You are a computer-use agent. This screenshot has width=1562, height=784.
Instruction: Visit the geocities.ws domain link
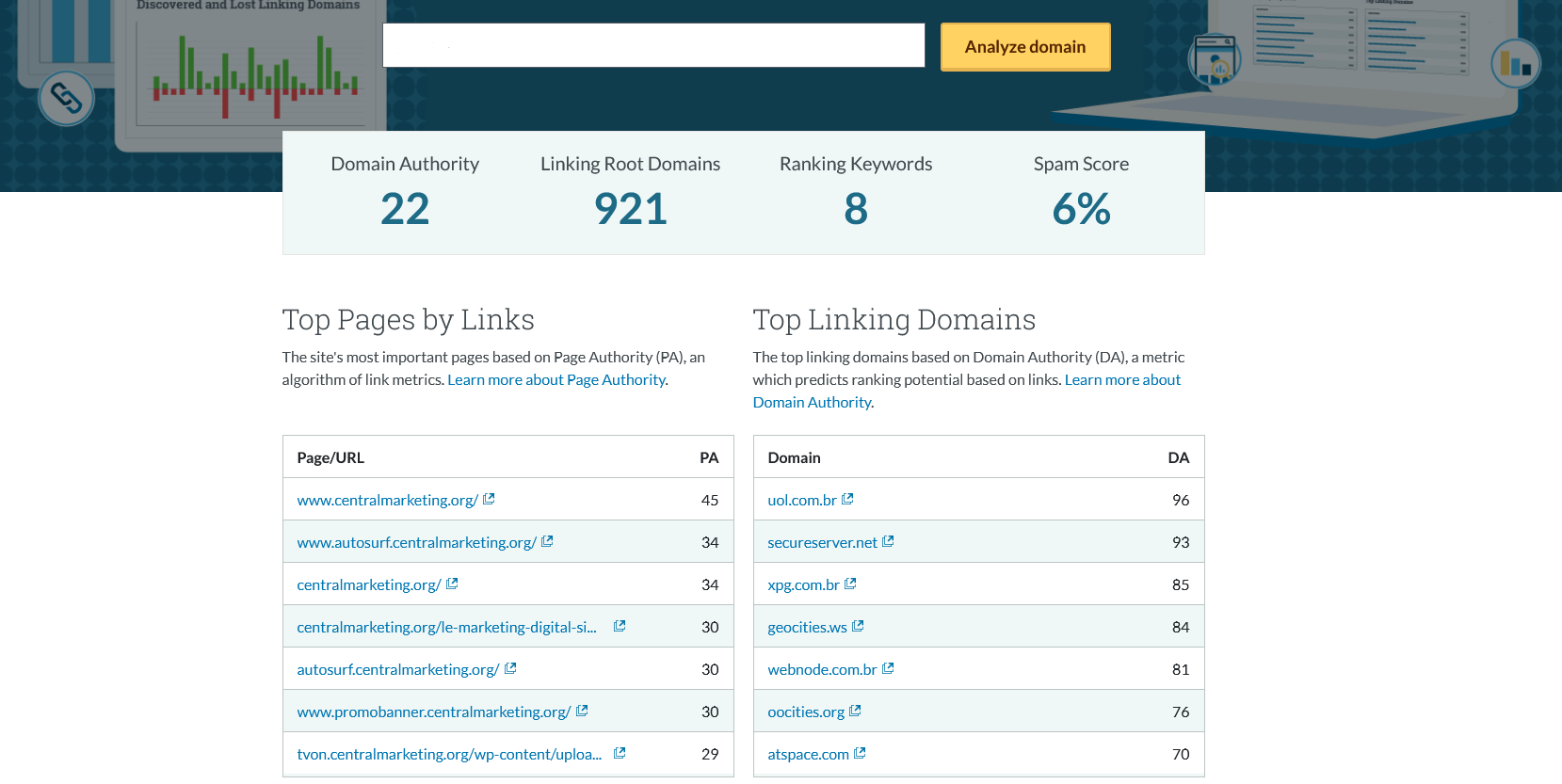[x=807, y=627]
